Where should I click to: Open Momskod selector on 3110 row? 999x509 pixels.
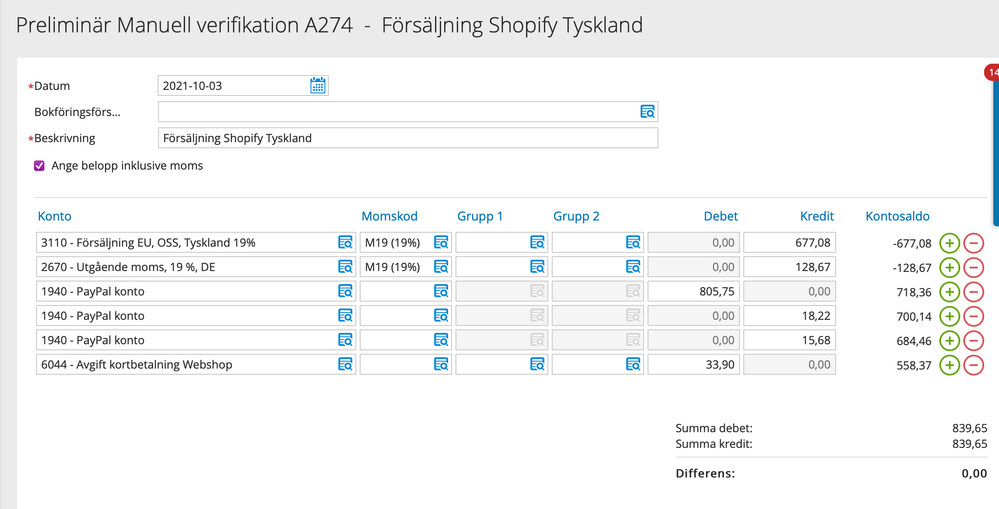coord(441,242)
